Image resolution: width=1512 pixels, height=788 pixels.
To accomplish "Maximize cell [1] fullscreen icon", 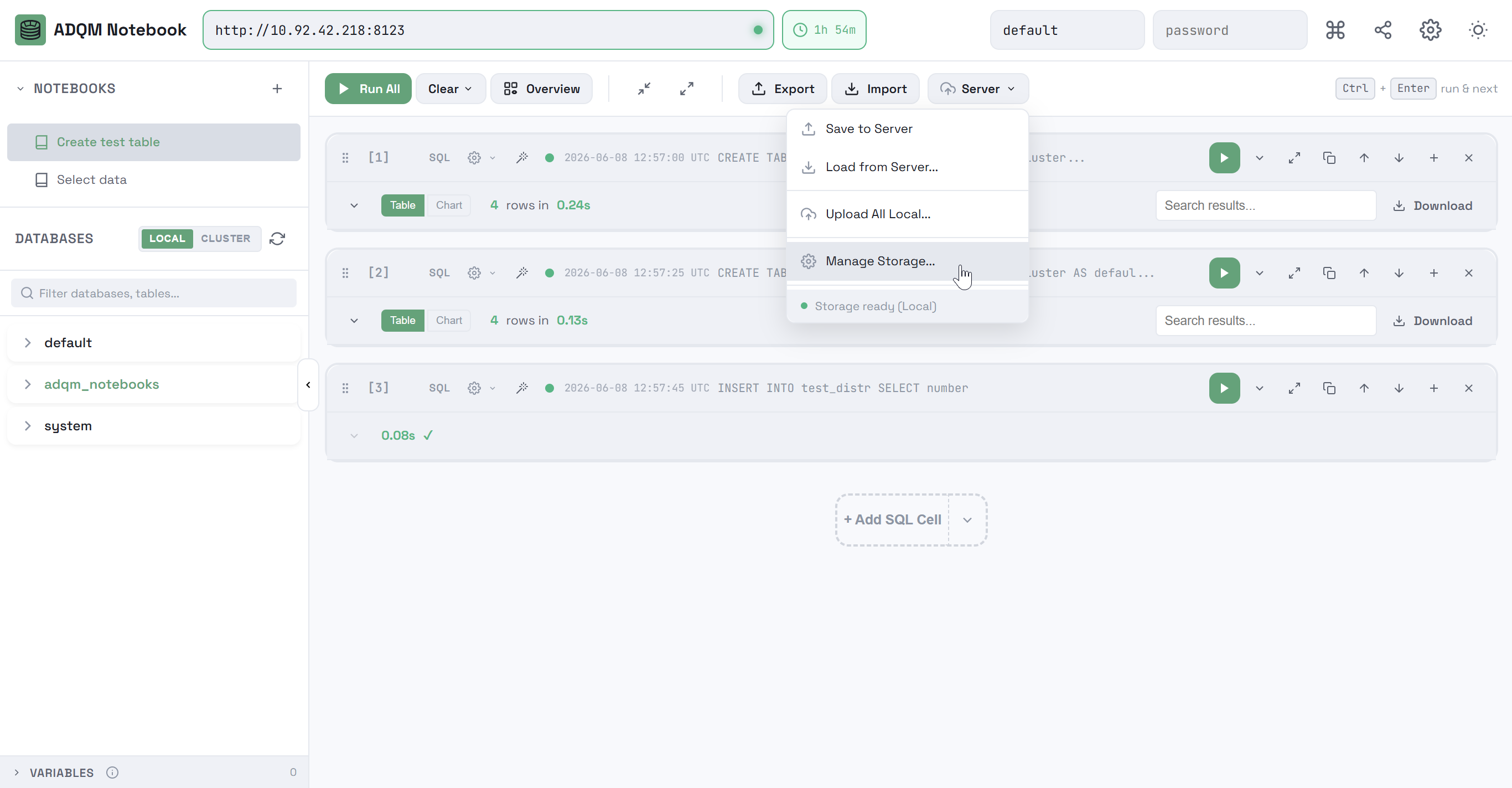I will [x=1293, y=158].
